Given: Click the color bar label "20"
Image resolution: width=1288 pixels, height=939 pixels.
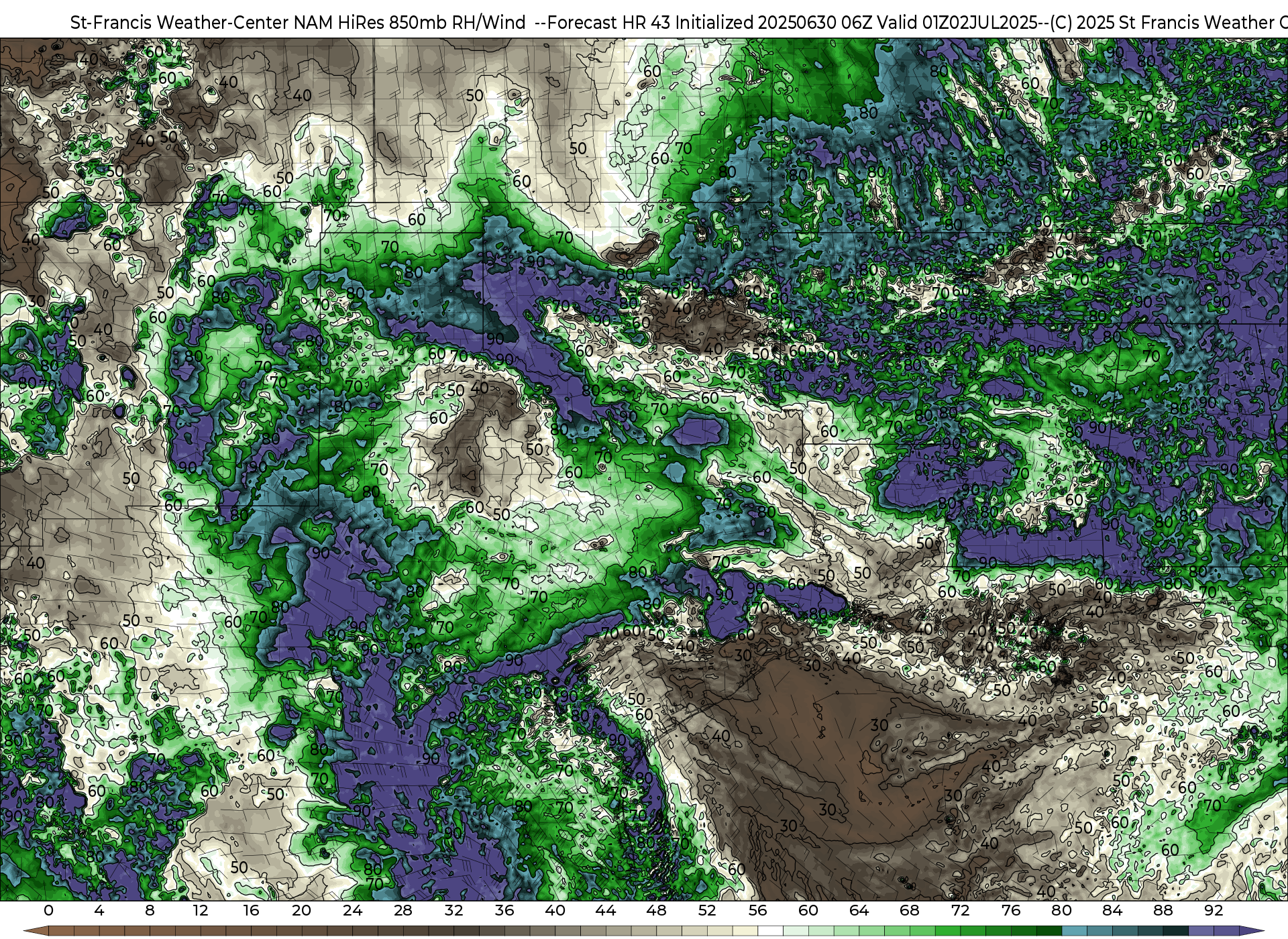Looking at the screenshot, I should point(302,910).
